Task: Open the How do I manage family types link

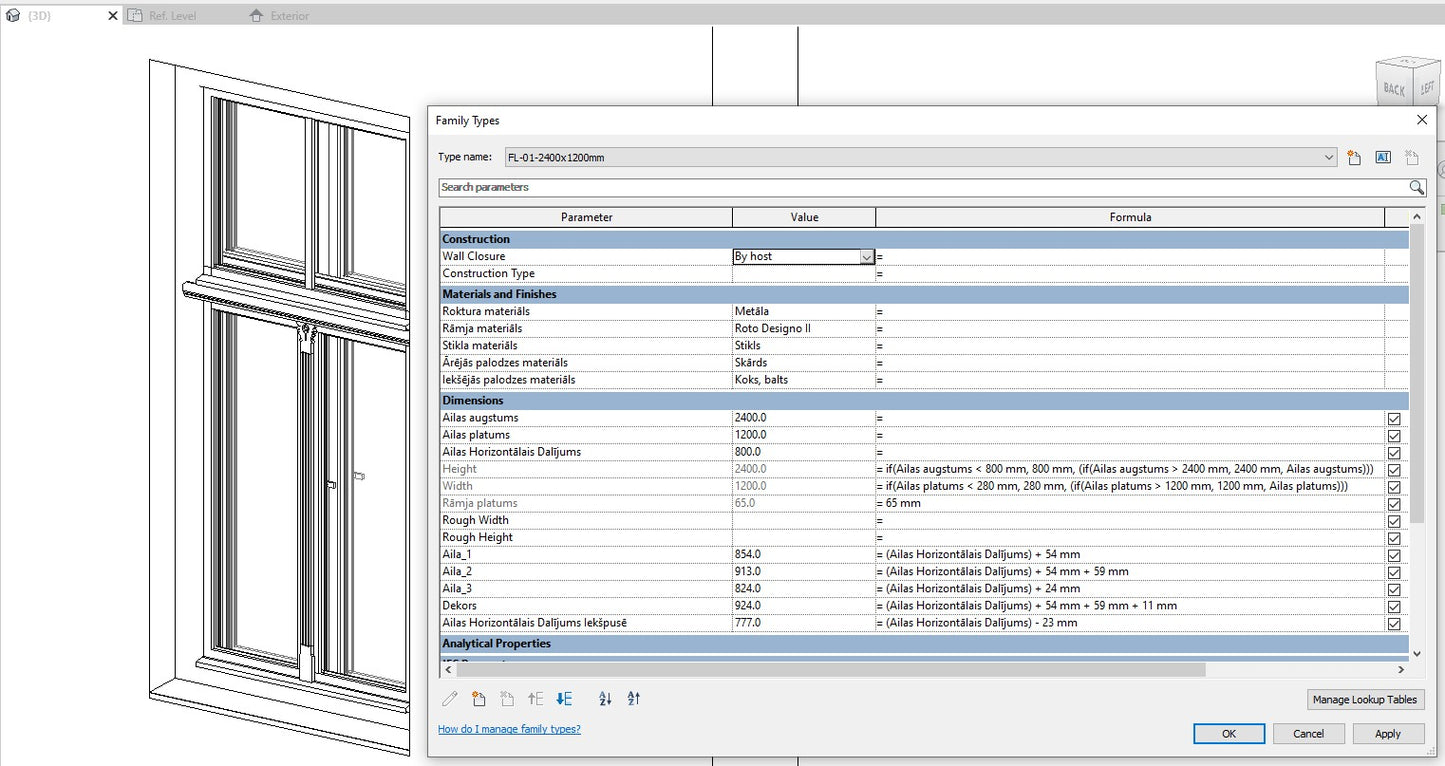Action: click(x=509, y=729)
